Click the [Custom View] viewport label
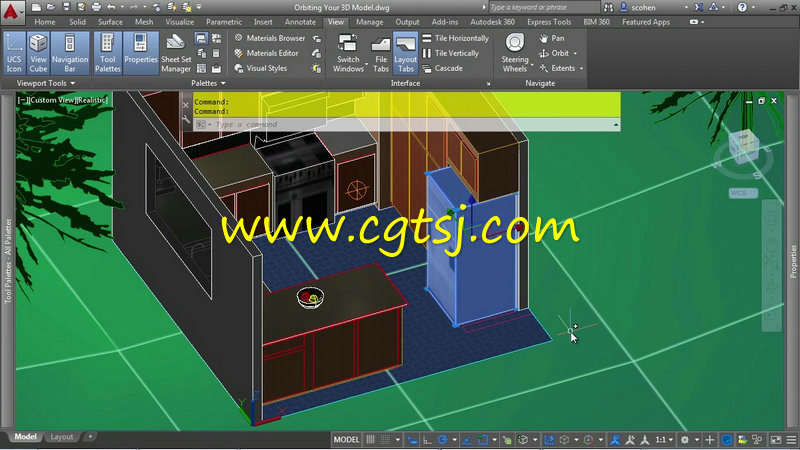The image size is (800, 450). (x=51, y=100)
